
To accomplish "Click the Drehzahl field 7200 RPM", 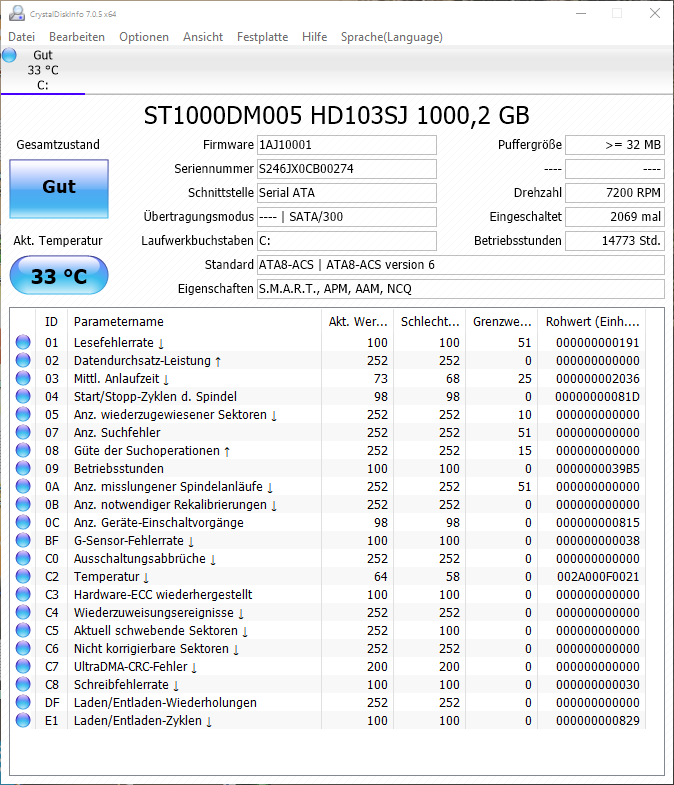I will [x=615, y=193].
